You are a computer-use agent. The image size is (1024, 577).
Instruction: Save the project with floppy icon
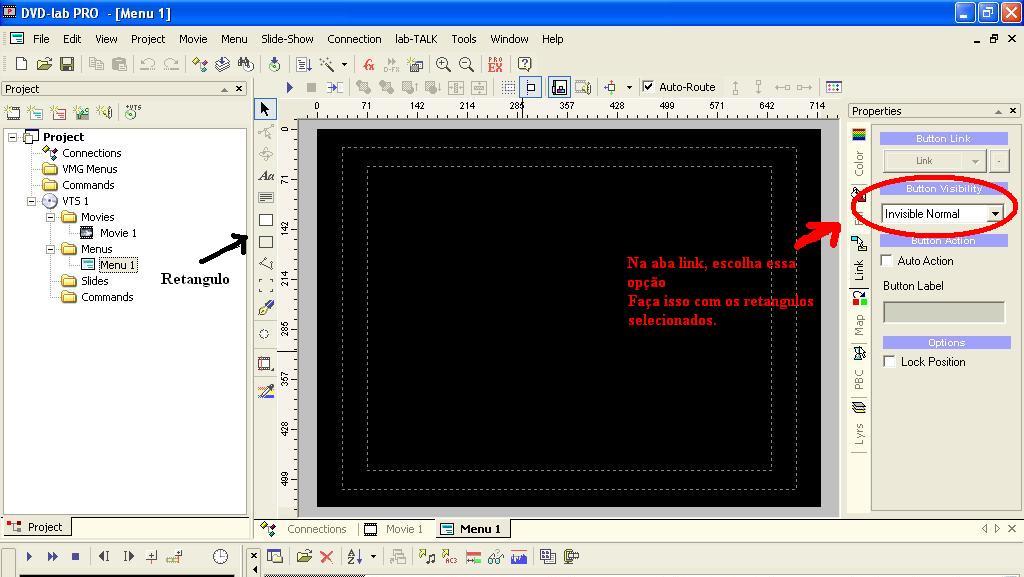pos(67,64)
